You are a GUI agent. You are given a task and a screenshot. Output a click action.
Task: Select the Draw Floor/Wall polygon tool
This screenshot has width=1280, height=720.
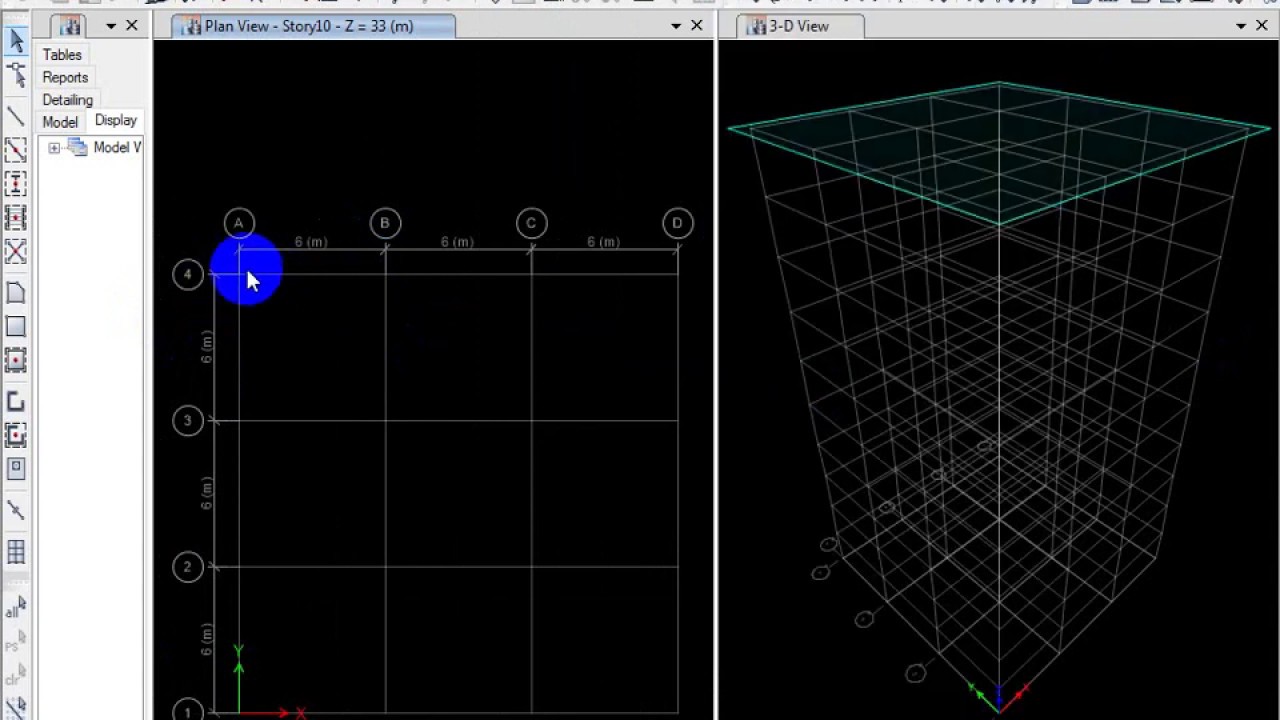click(x=16, y=293)
